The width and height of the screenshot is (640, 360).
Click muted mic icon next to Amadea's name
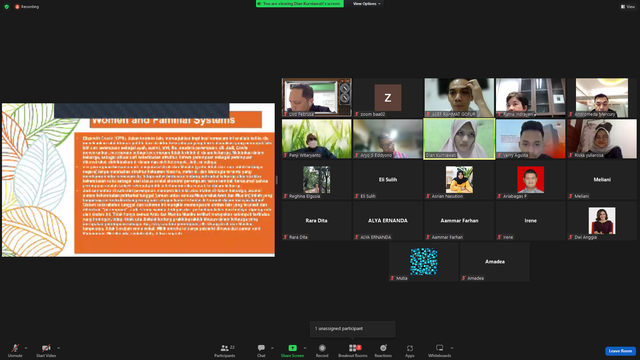[x=464, y=278]
